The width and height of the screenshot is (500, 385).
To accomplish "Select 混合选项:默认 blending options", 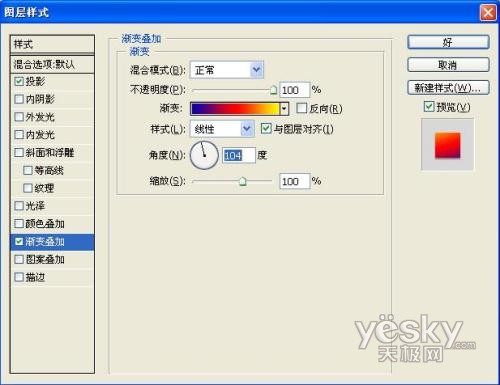I will 53,64.
